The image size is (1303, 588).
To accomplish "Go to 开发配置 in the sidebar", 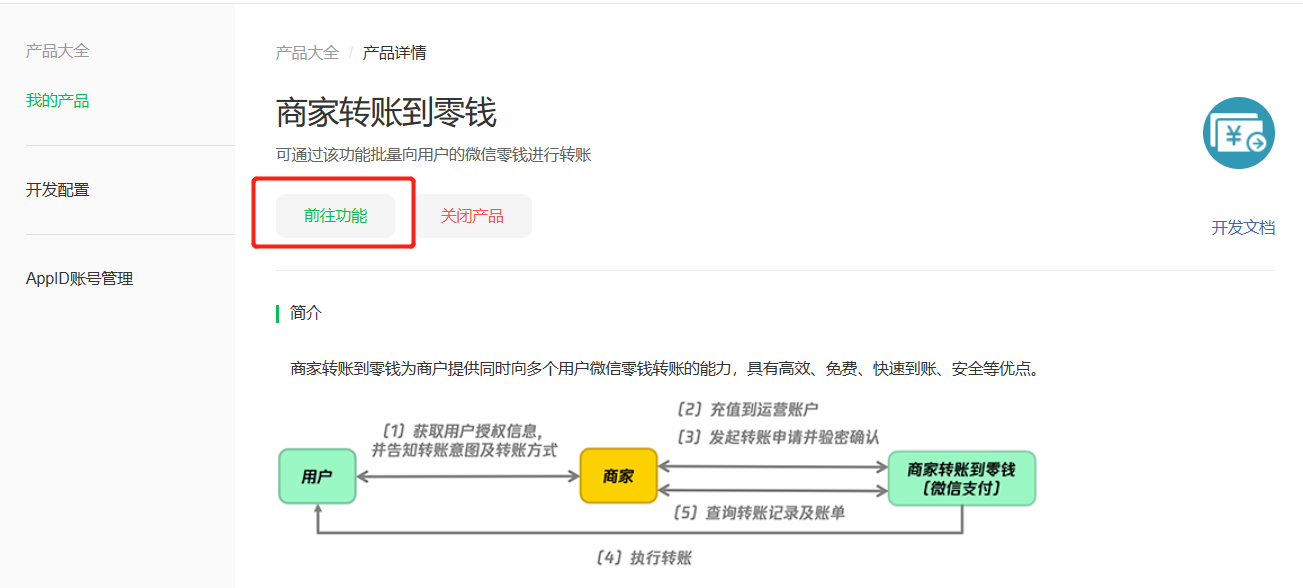I will coord(58,190).
